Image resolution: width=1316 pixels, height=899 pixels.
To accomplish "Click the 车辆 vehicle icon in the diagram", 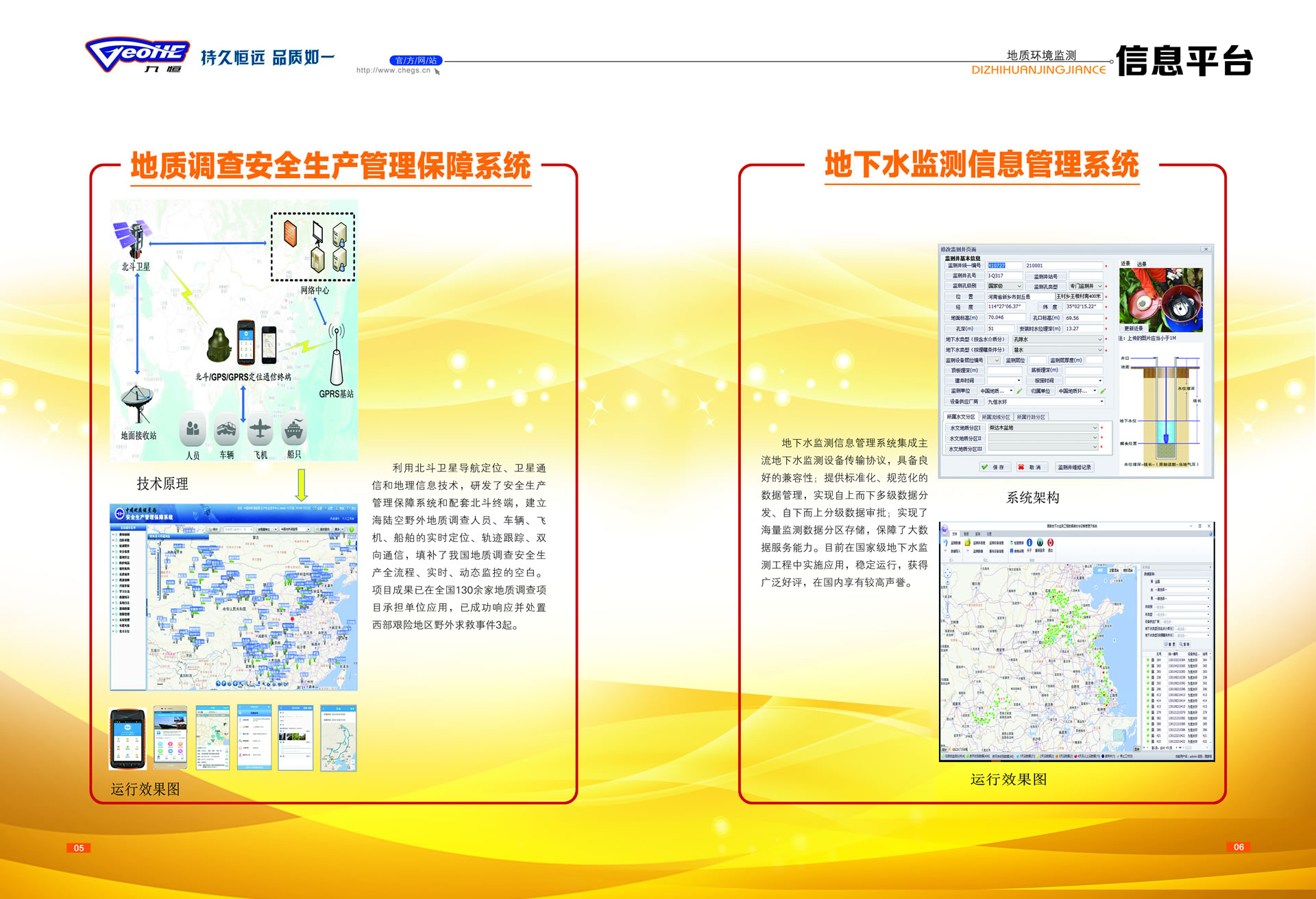I will 226,430.
